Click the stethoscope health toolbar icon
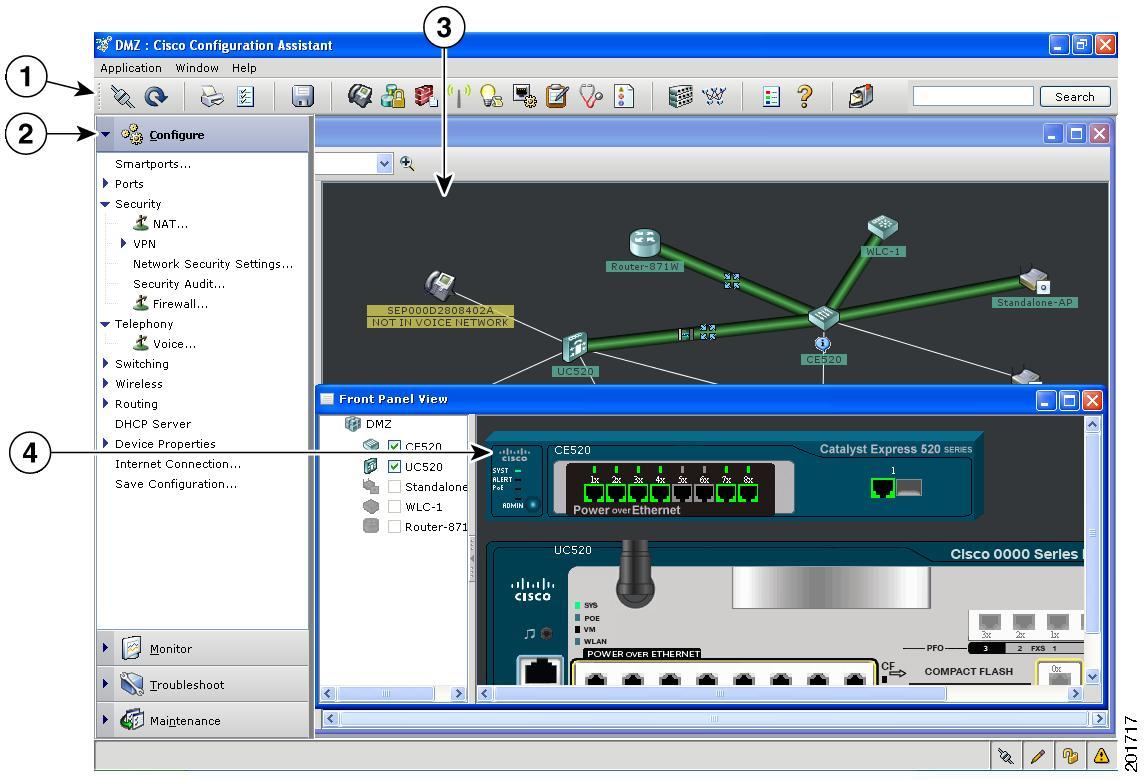This screenshot has width=1147, height=780. tap(590, 96)
